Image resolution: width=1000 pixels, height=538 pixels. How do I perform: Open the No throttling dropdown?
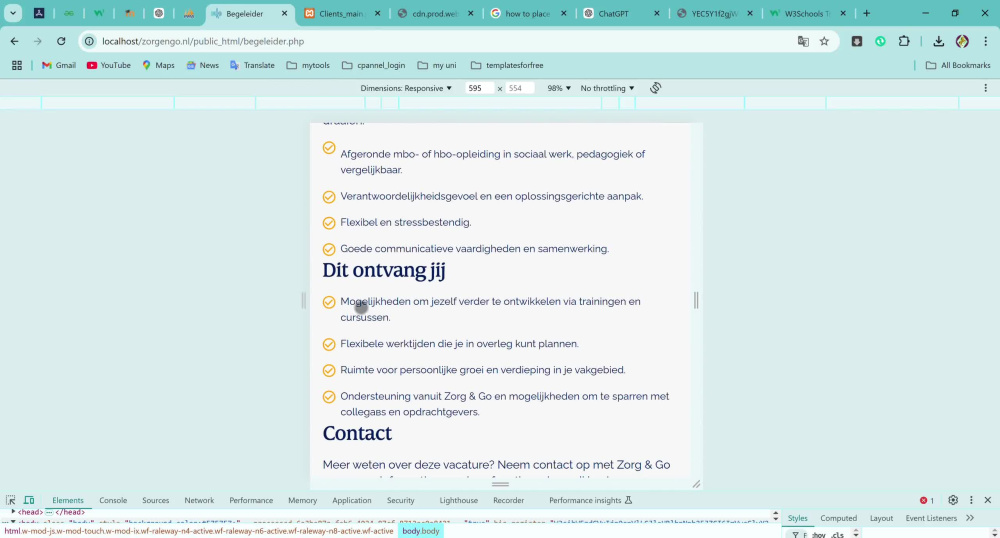point(607,88)
